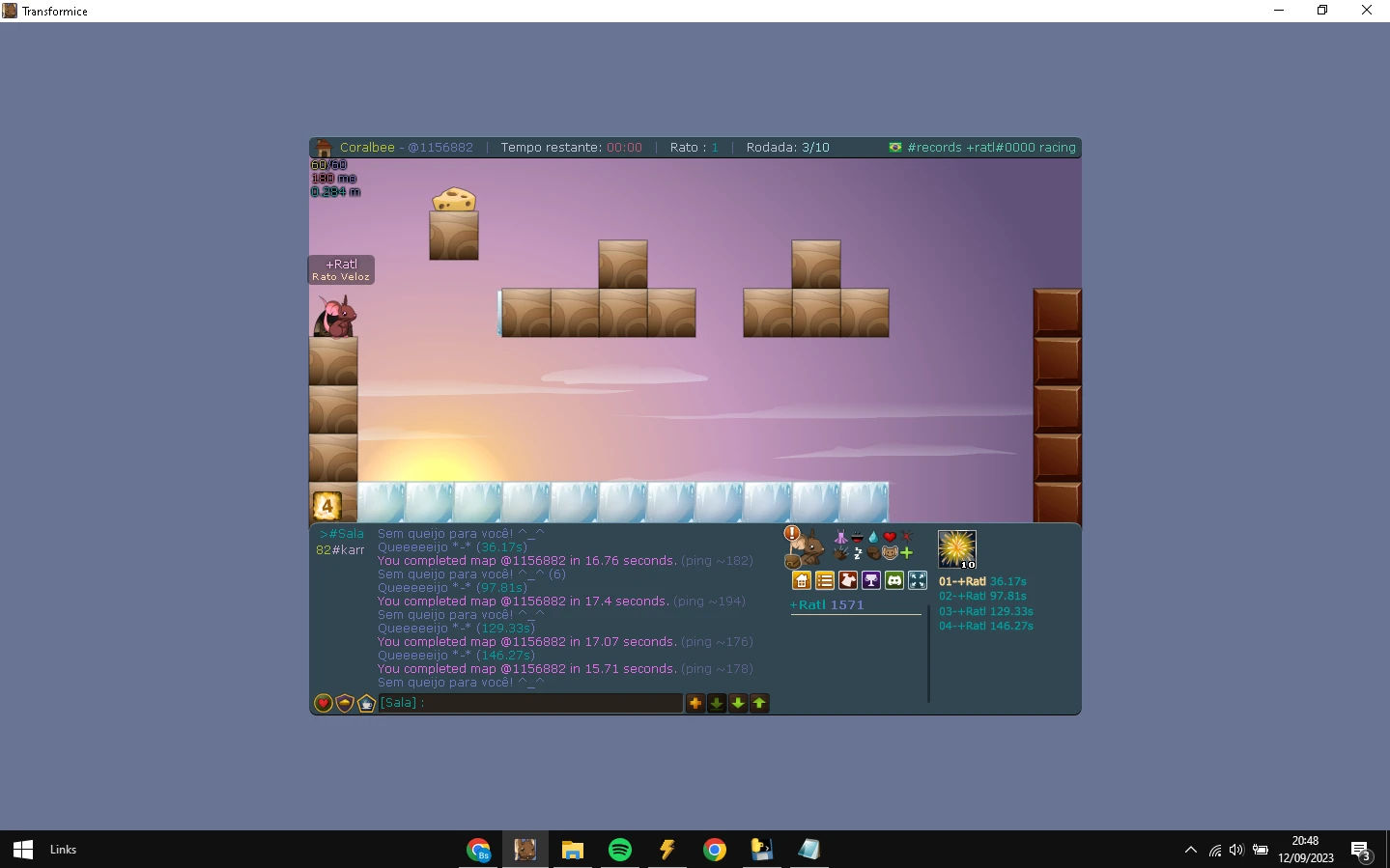Click the green up-arrow chat button
The height and width of the screenshot is (868, 1390).
759,703
